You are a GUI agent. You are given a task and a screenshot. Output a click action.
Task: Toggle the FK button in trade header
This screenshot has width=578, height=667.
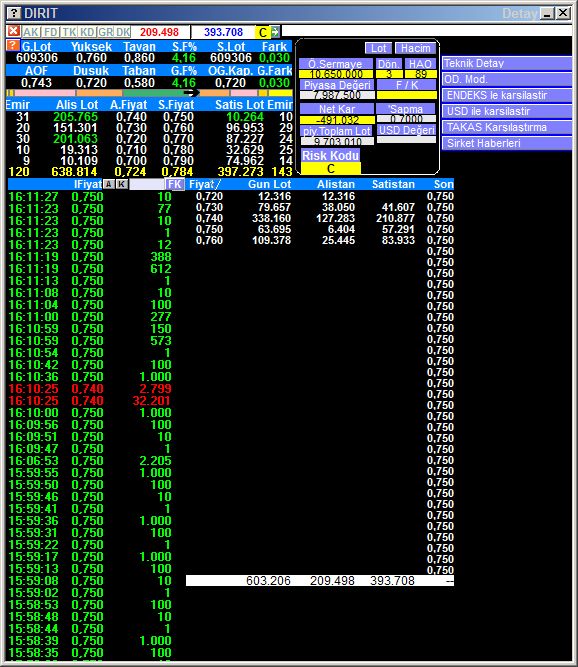click(175, 184)
